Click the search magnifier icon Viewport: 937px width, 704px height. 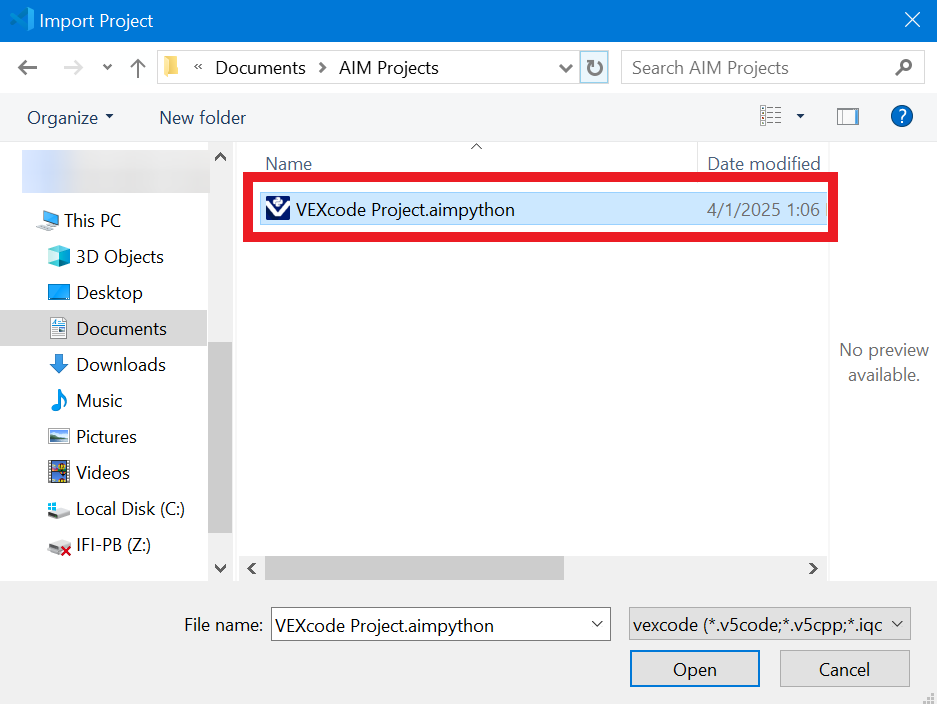[x=903, y=67]
